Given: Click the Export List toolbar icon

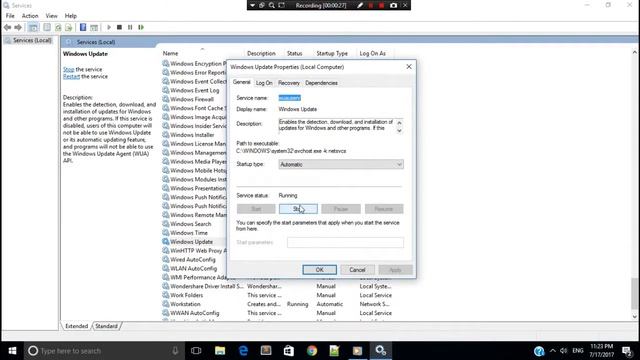Looking at the screenshot, I should coord(69,27).
